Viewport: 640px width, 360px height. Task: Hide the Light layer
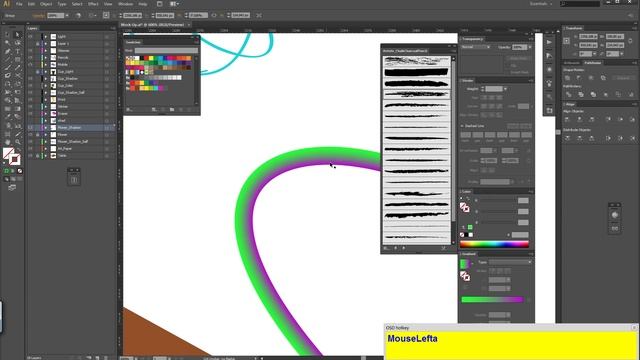tap(31, 36)
